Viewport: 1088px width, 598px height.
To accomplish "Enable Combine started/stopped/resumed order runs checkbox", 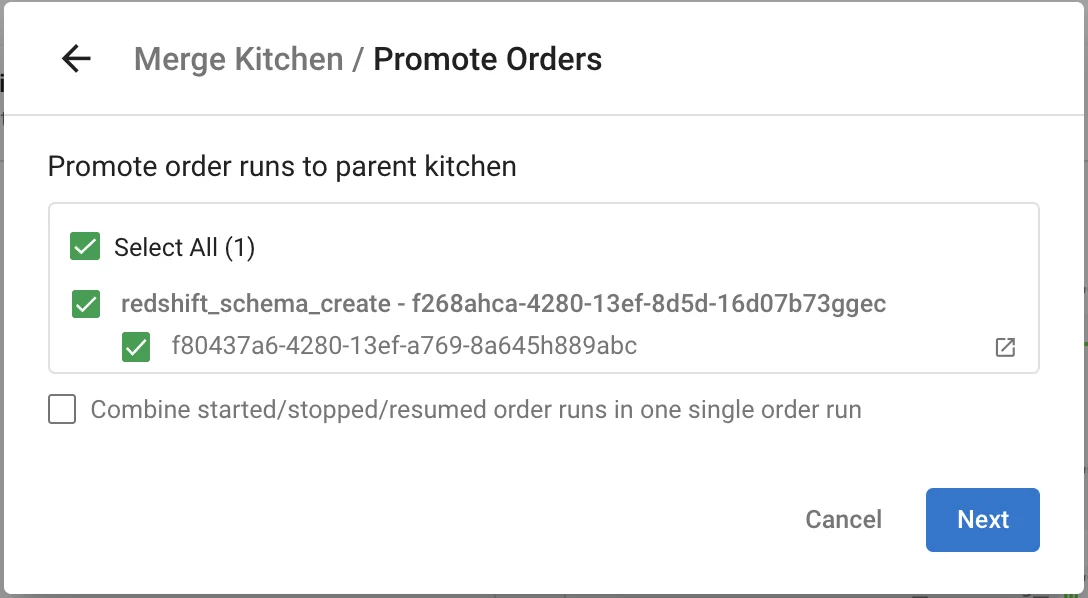I will 62,409.
